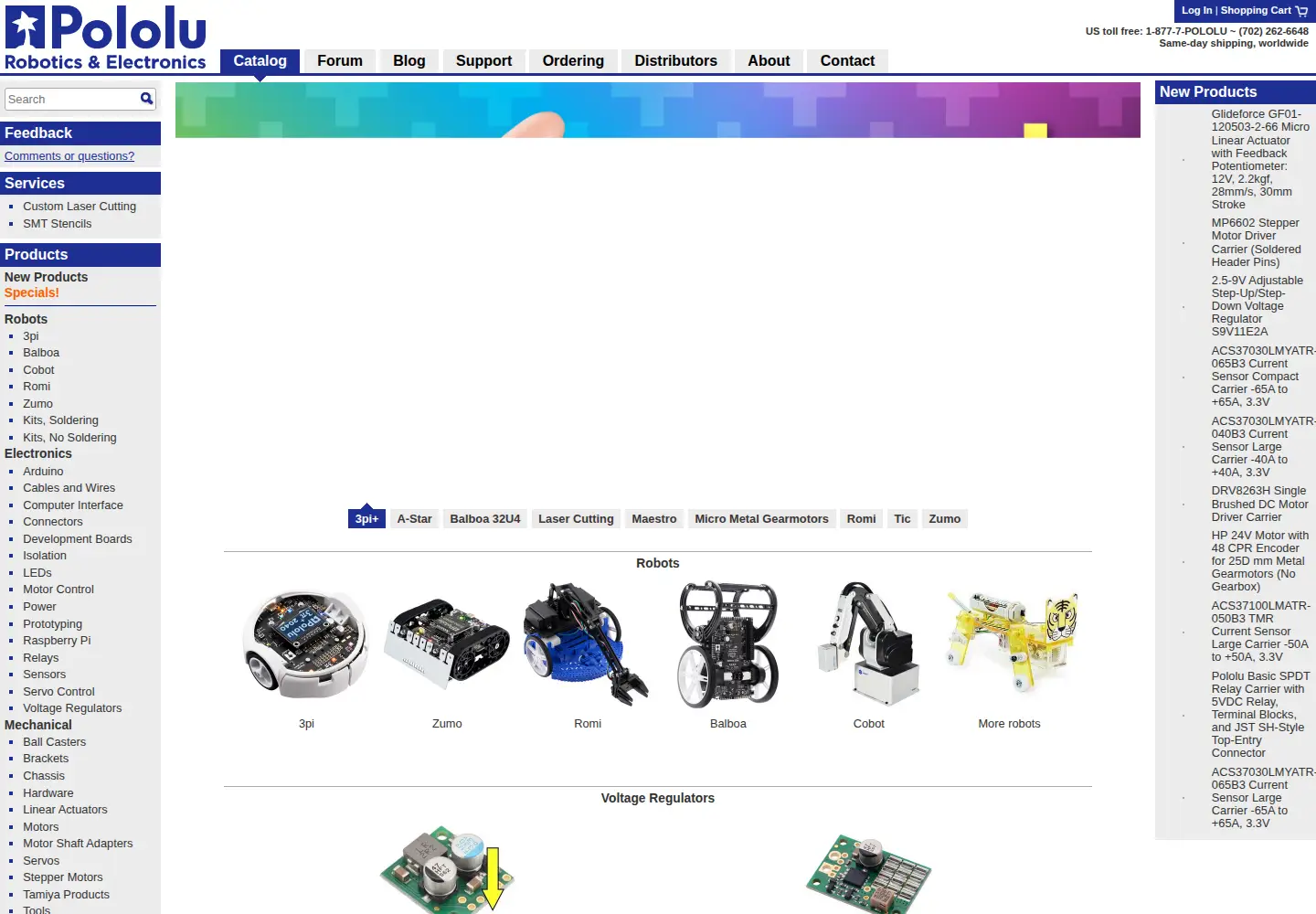The width and height of the screenshot is (1316, 914).
Task: Open the Voltage Regulators sidebar link
Action: tap(72, 708)
